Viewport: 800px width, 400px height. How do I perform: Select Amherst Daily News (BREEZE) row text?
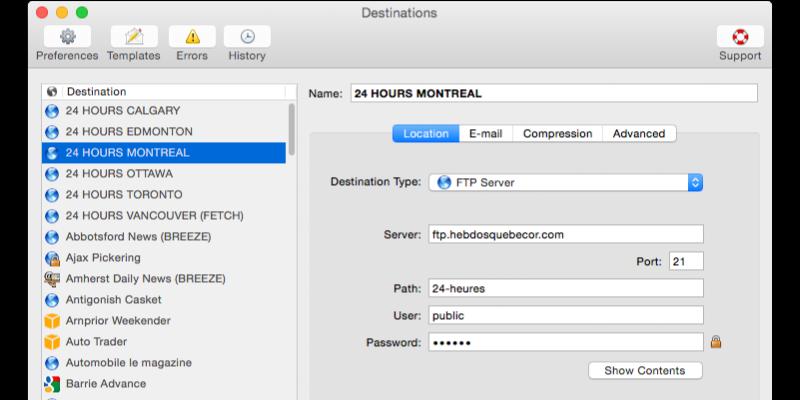145,279
